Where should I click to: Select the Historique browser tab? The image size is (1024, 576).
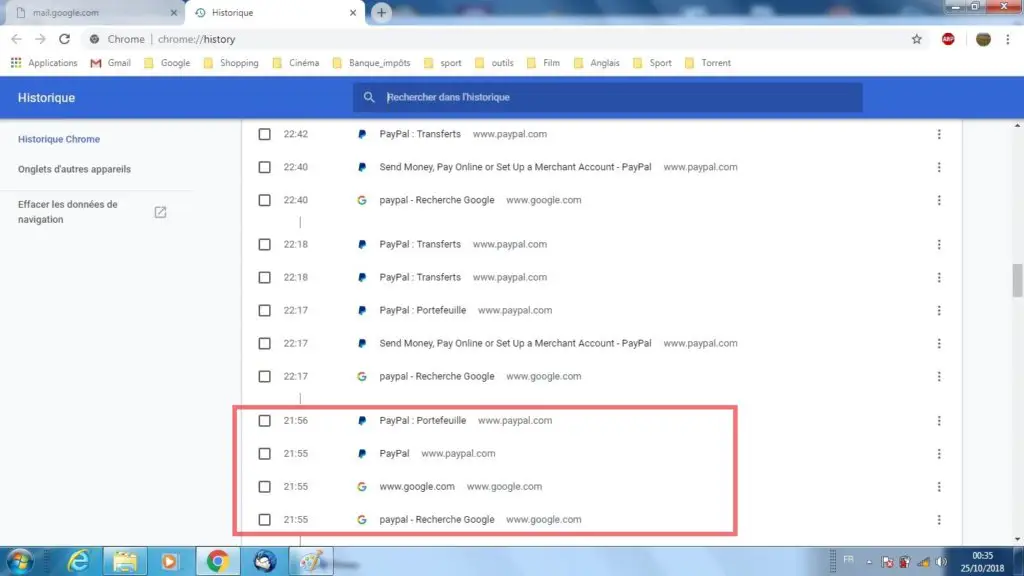[274, 12]
